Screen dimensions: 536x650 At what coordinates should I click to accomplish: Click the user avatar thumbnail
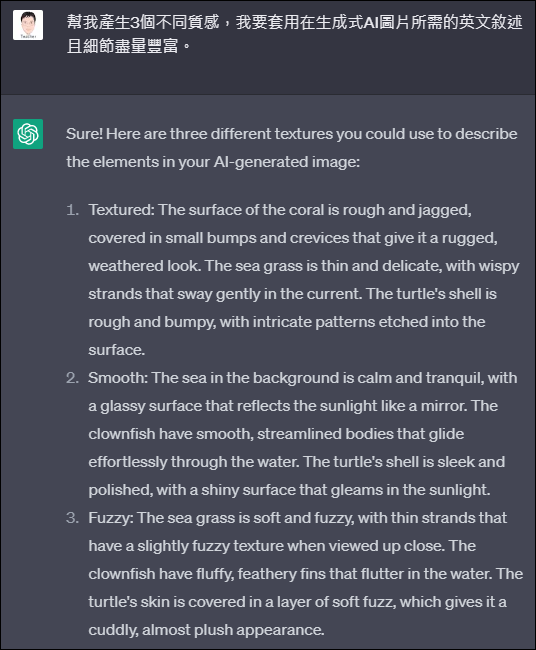click(x=28, y=25)
